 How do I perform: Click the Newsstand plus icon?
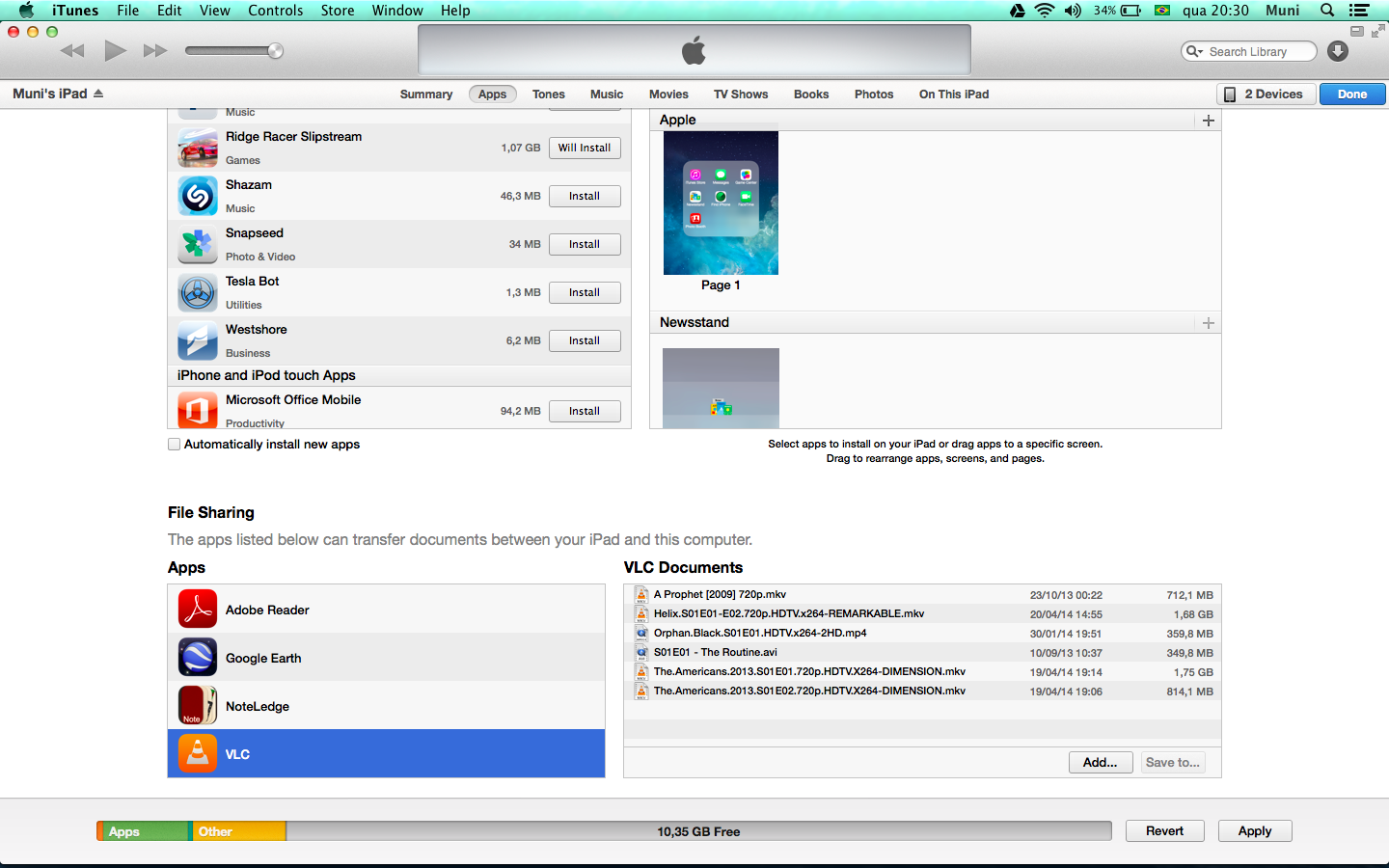pos(1209,323)
